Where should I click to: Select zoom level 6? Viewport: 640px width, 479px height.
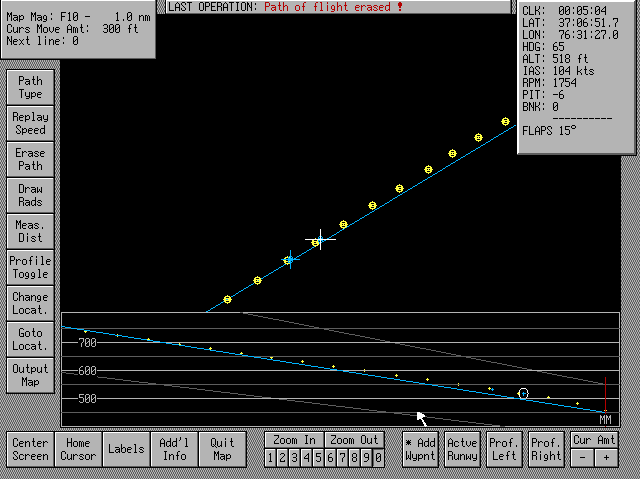coord(330,458)
